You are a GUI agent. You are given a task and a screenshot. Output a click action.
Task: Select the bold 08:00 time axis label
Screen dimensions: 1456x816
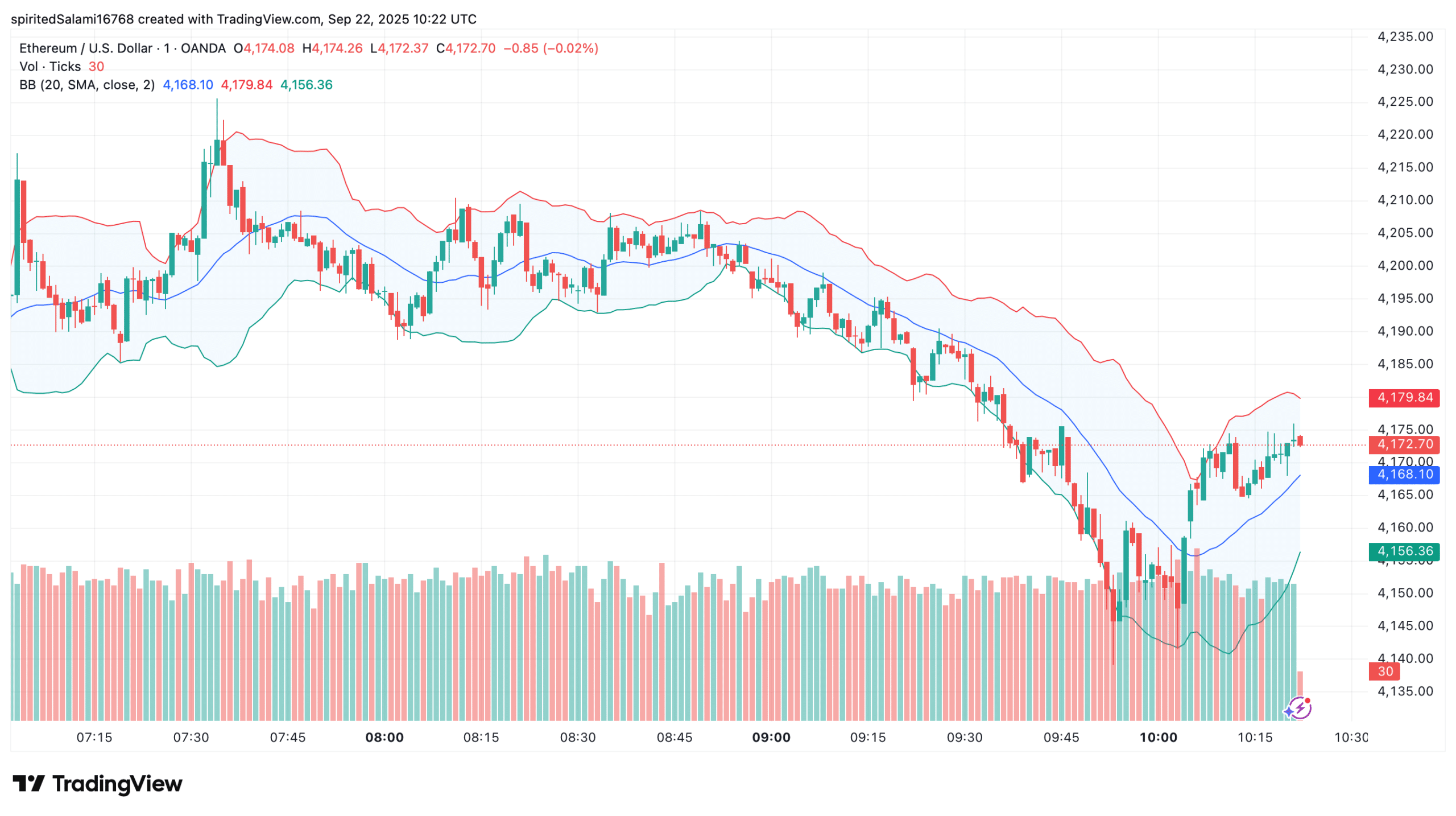(x=384, y=737)
